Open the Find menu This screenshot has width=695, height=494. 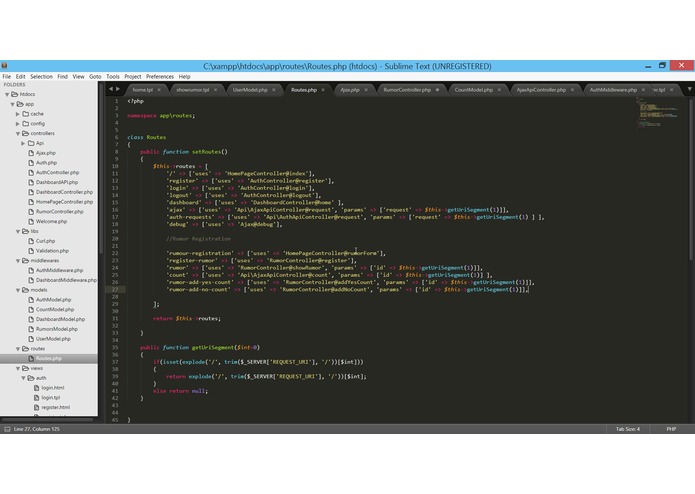click(x=62, y=77)
